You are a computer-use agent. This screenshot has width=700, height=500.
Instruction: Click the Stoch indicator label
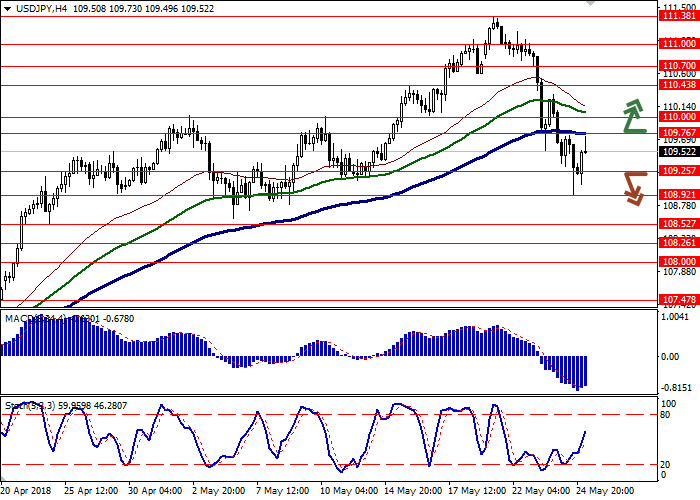tap(18, 407)
